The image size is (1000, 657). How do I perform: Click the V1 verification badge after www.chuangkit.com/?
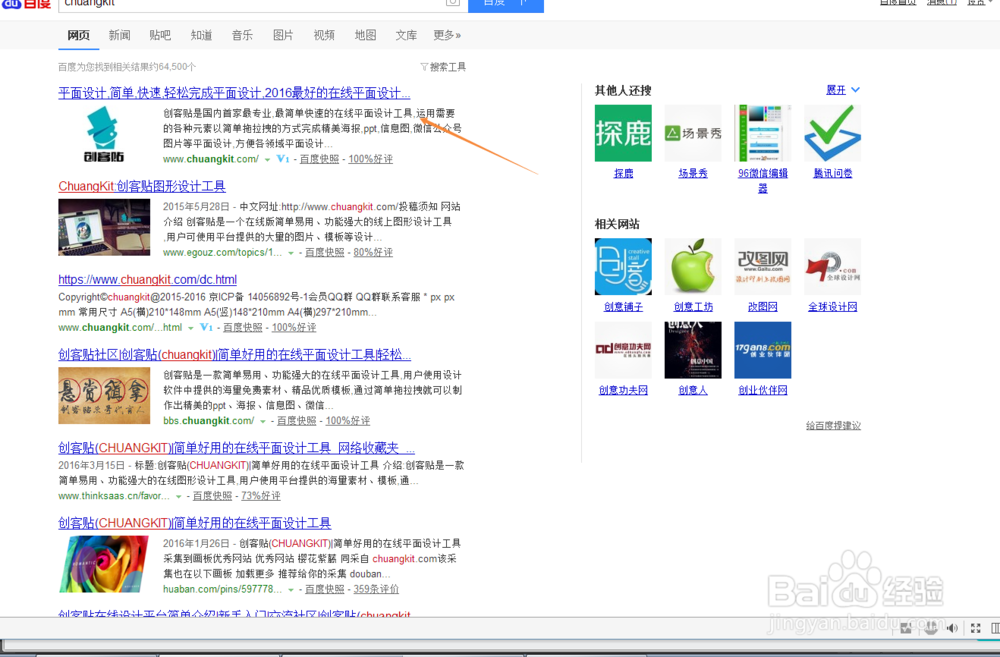click(x=283, y=159)
